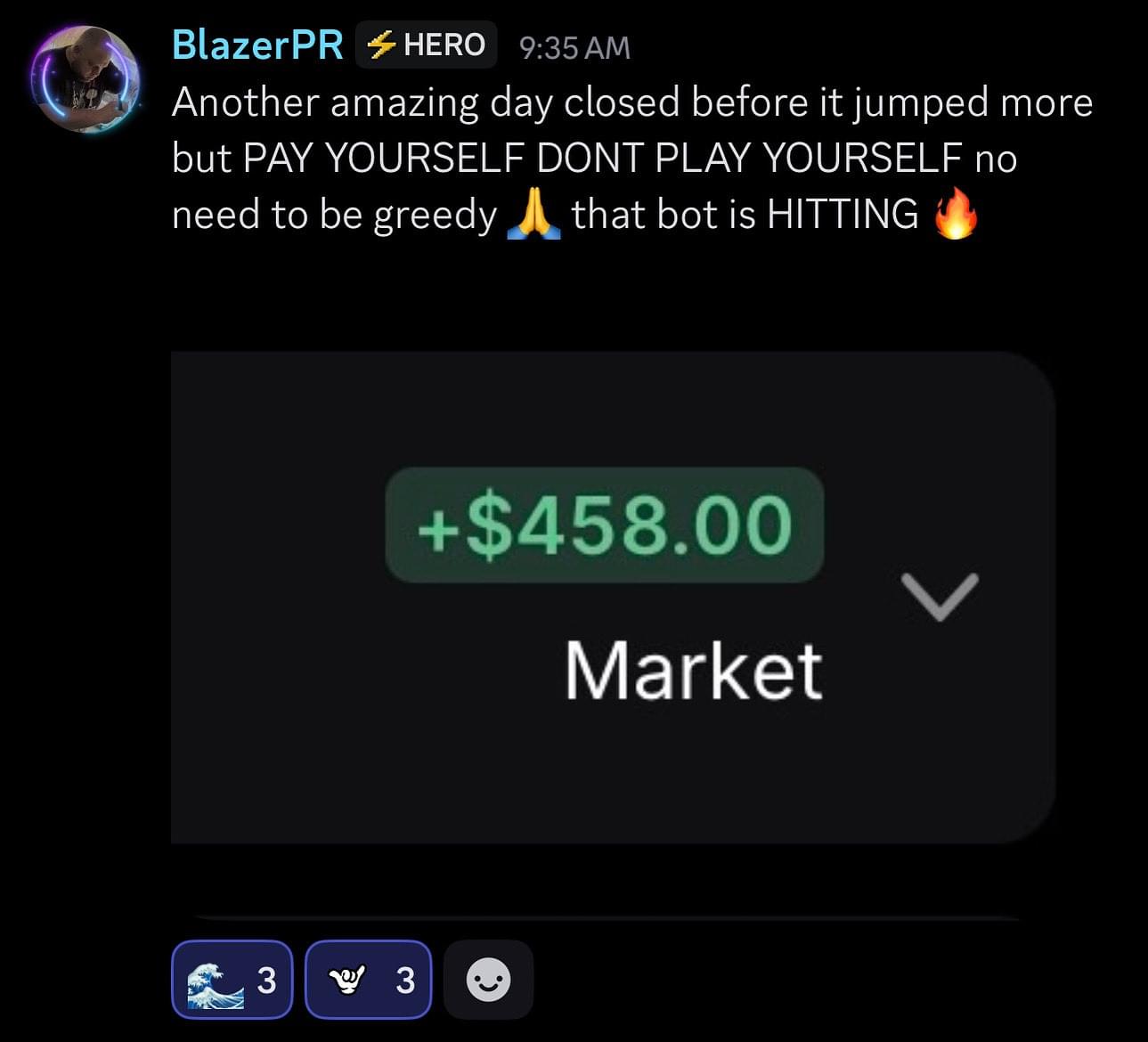
Task: Click the green +$458.00 profit badge
Action: point(605,525)
